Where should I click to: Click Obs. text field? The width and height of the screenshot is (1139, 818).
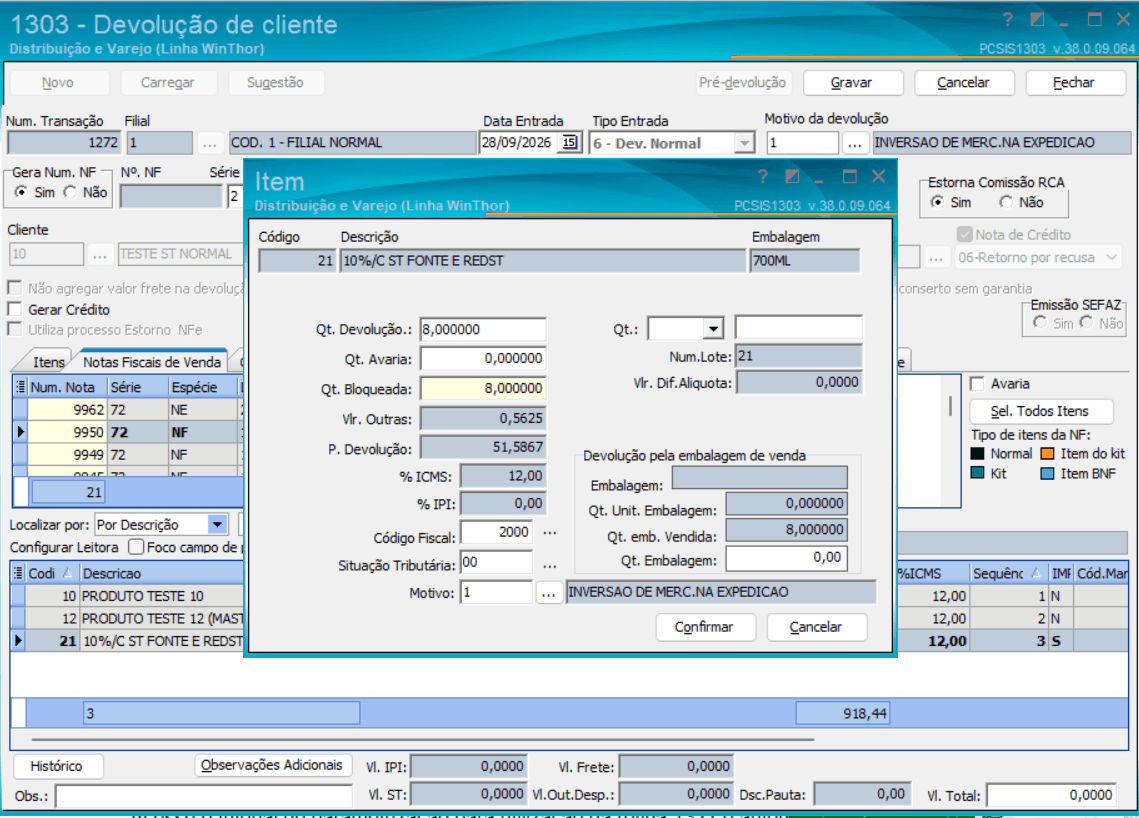click(x=203, y=795)
